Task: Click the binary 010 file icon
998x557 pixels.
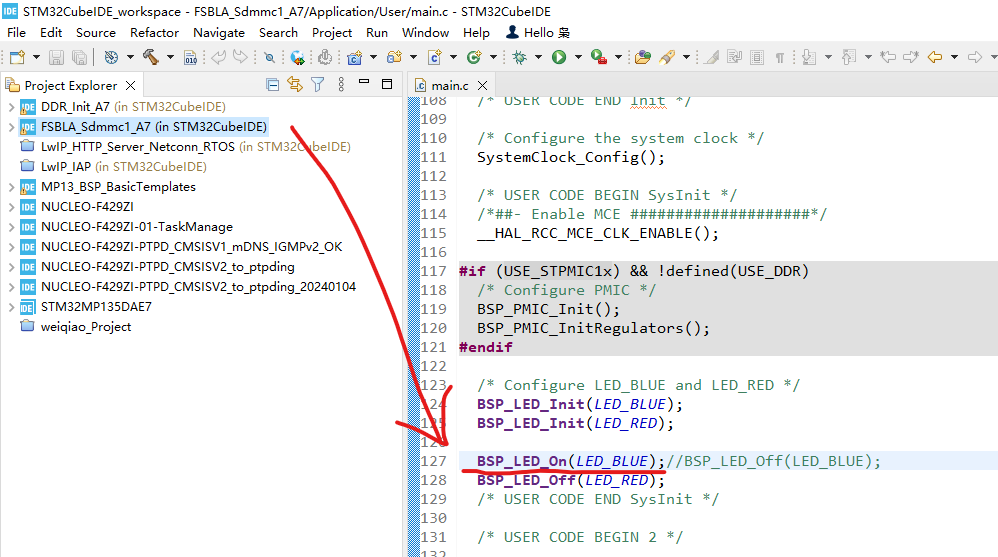Action: point(190,57)
